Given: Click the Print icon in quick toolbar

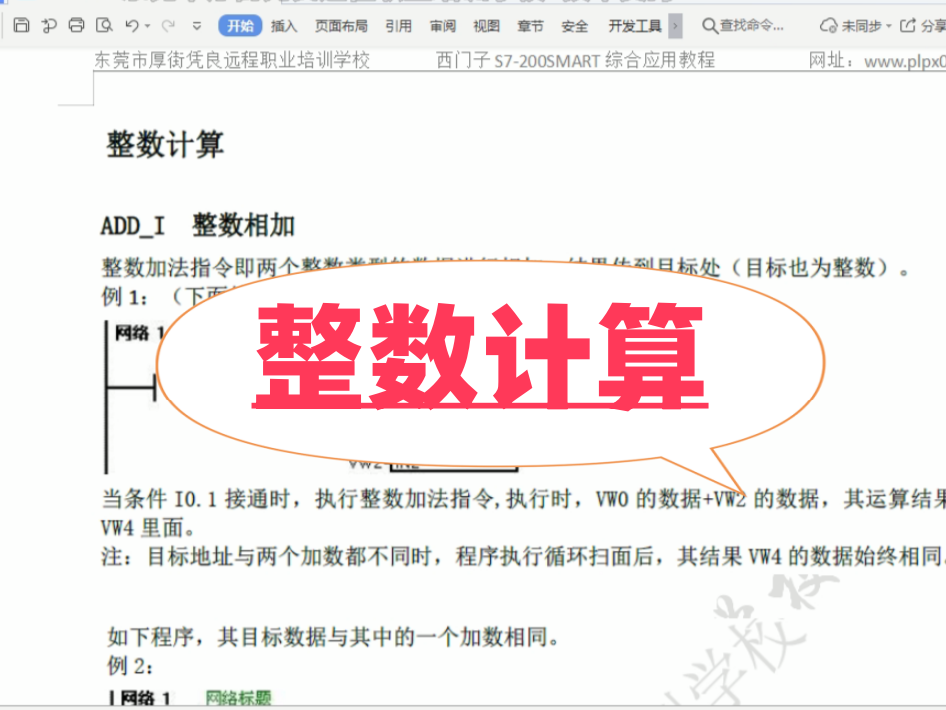Looking at the screenshot, I should 76,26.
